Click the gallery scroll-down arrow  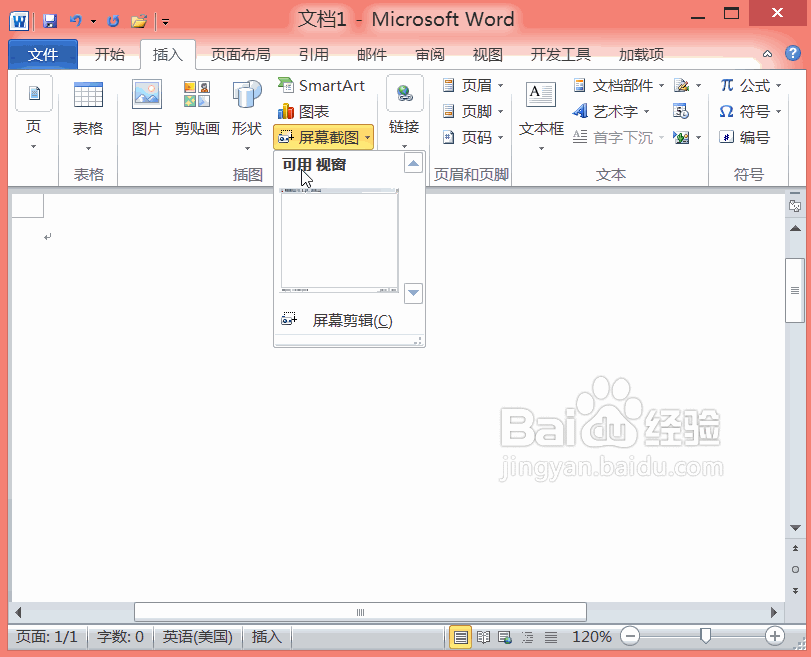[413, 293]
